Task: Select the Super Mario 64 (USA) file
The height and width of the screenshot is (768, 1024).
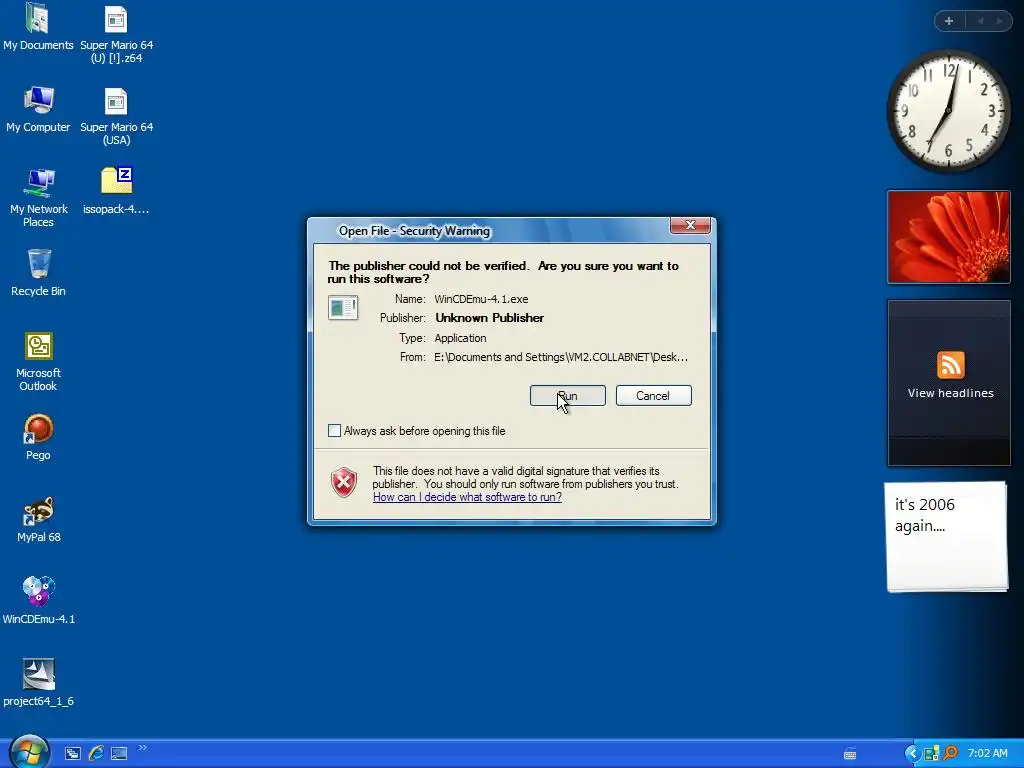Action: coord(116,116)
